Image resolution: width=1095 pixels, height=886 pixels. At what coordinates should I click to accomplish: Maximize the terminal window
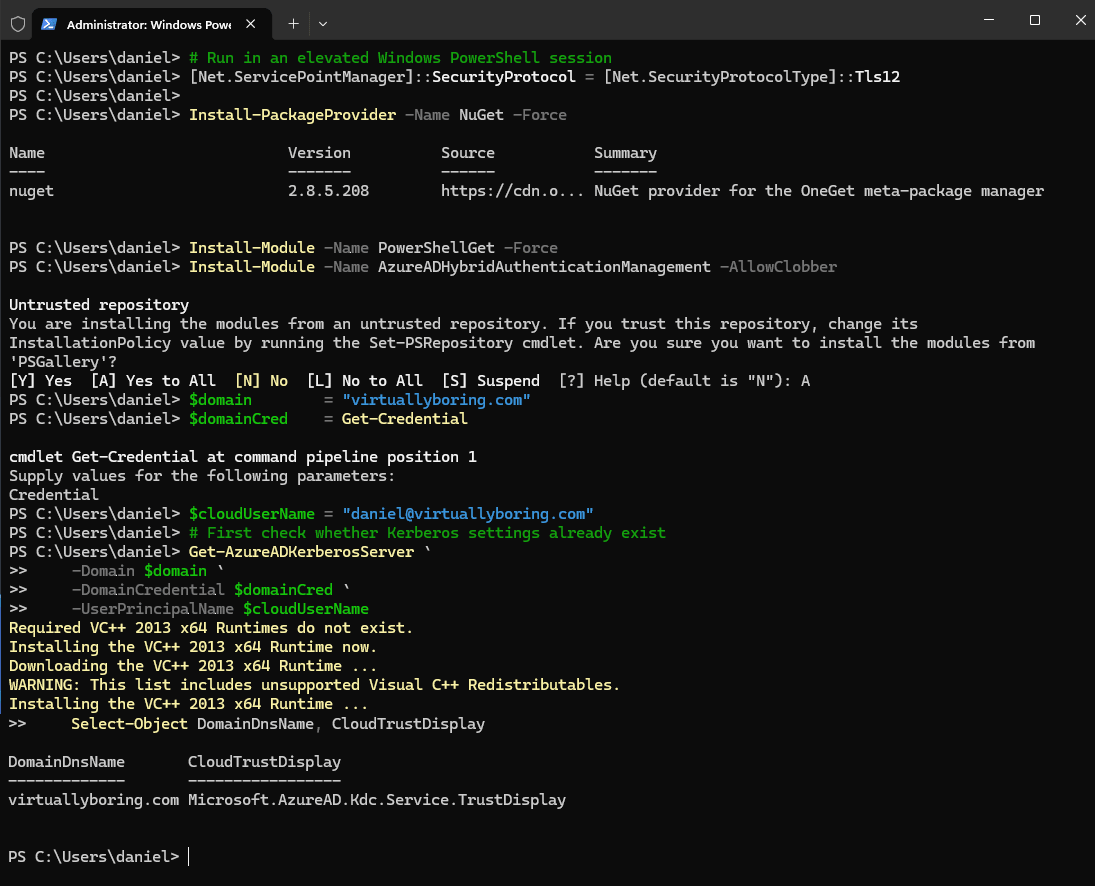click(x=1035, y=20)
